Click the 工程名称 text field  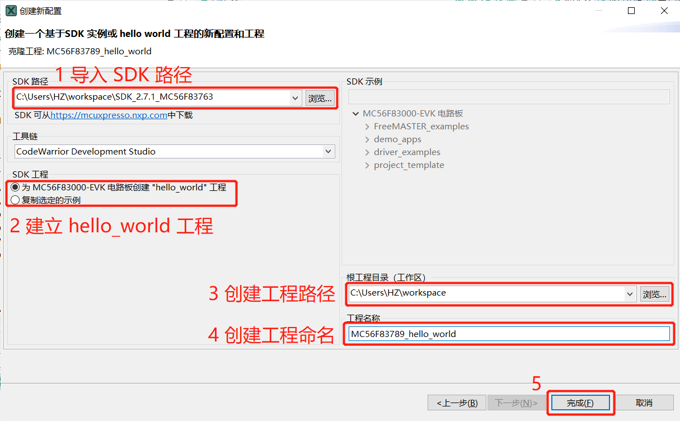(x=508, y=334)
